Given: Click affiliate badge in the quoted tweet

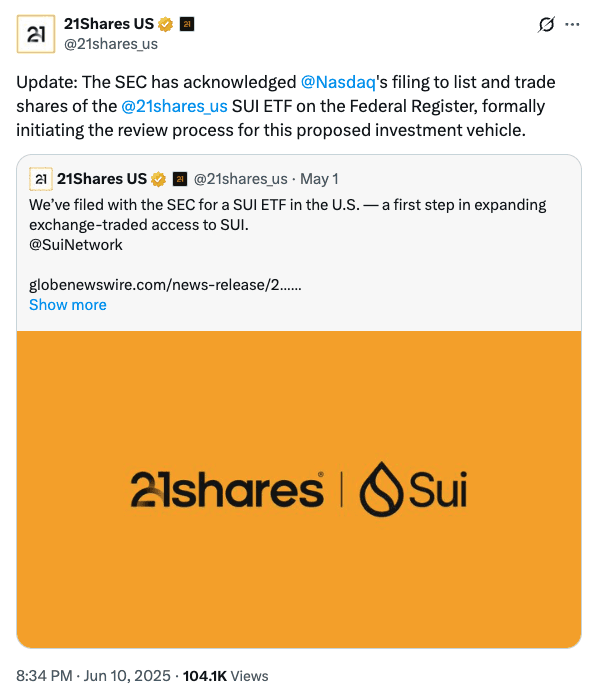Looking at the screenshot, I should pyautogui.click(x=180, y=179).
